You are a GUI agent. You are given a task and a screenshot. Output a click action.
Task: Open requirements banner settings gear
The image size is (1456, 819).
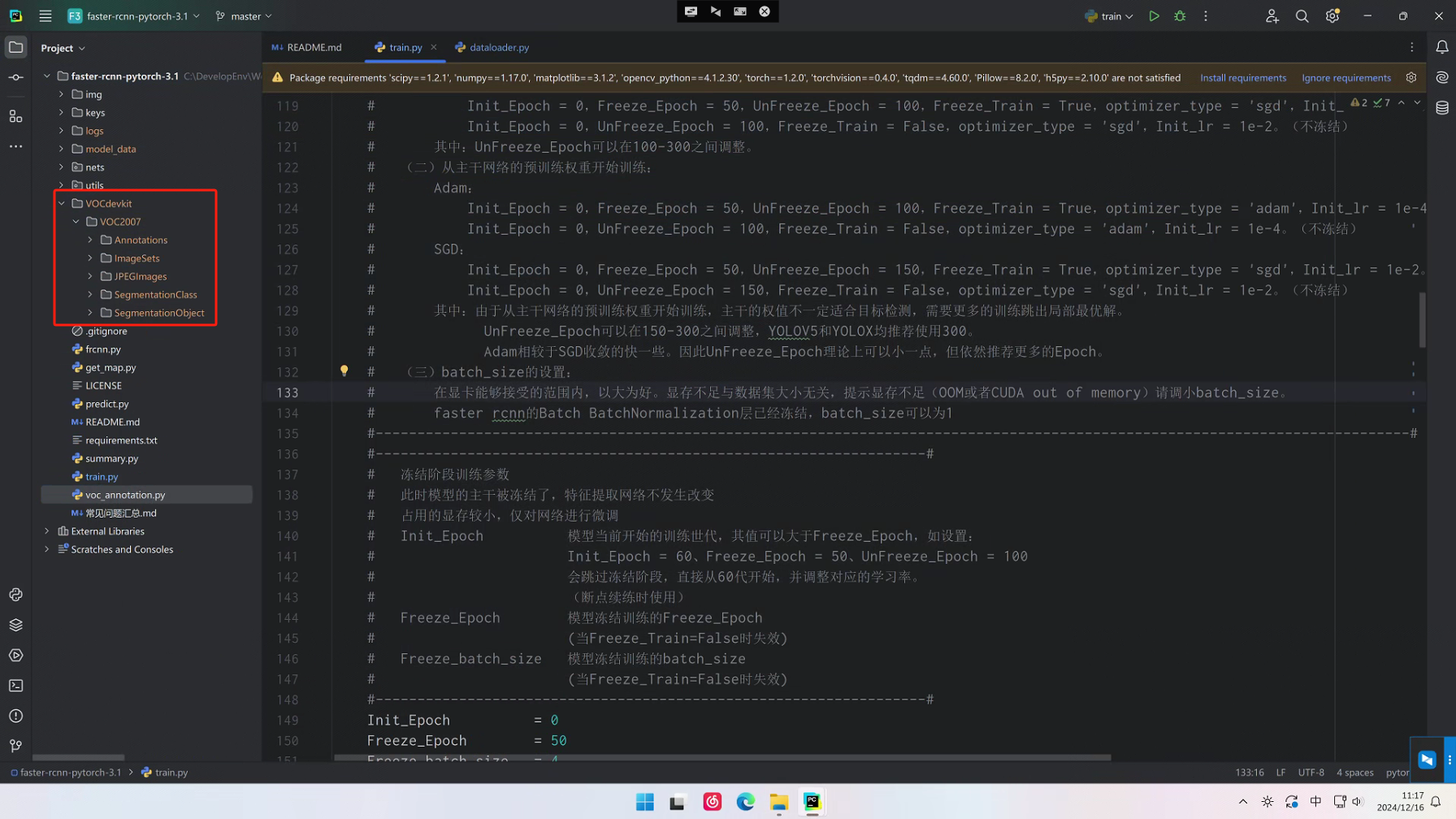[1411, 78]
